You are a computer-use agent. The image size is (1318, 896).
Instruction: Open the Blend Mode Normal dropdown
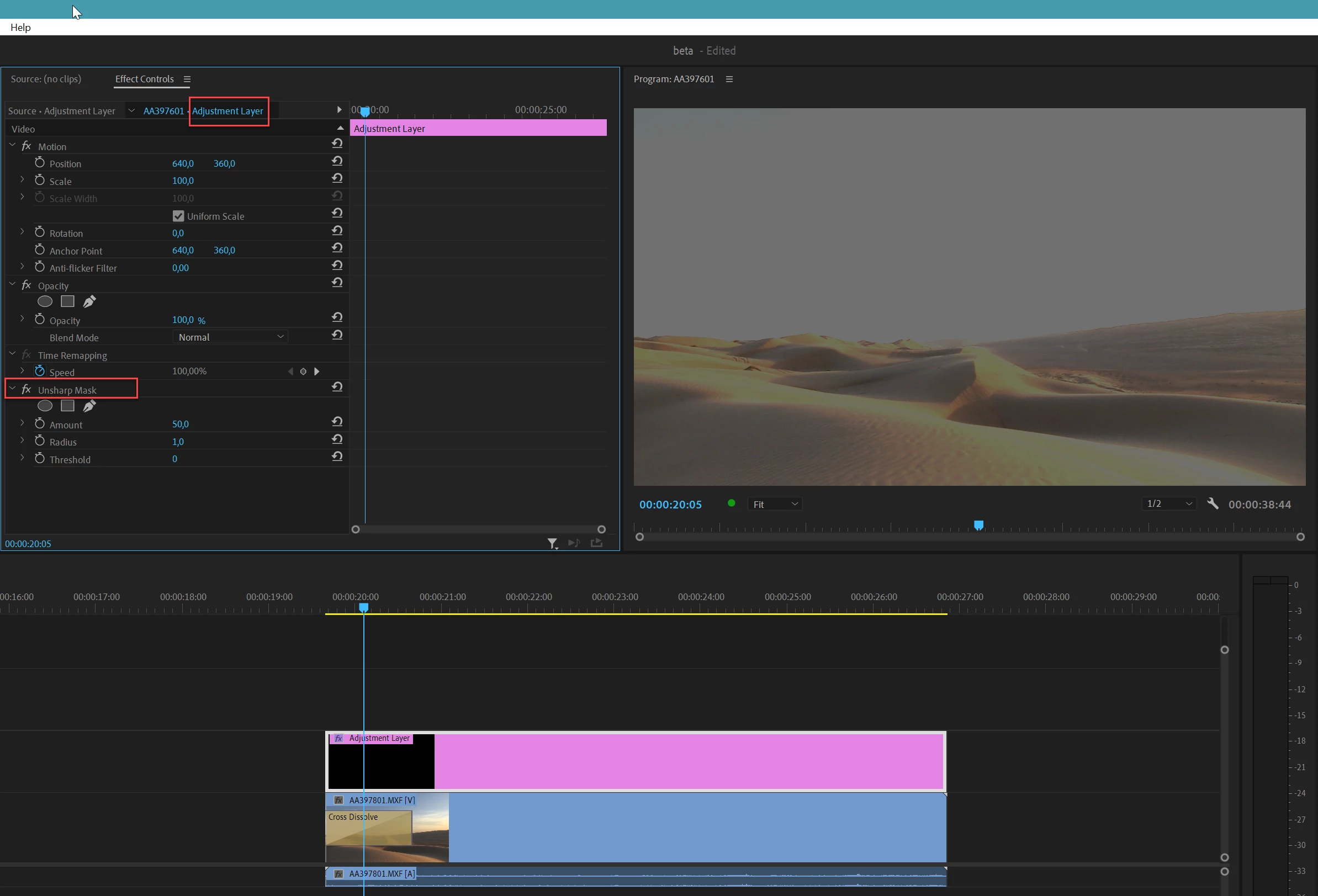tap(230, 337)
